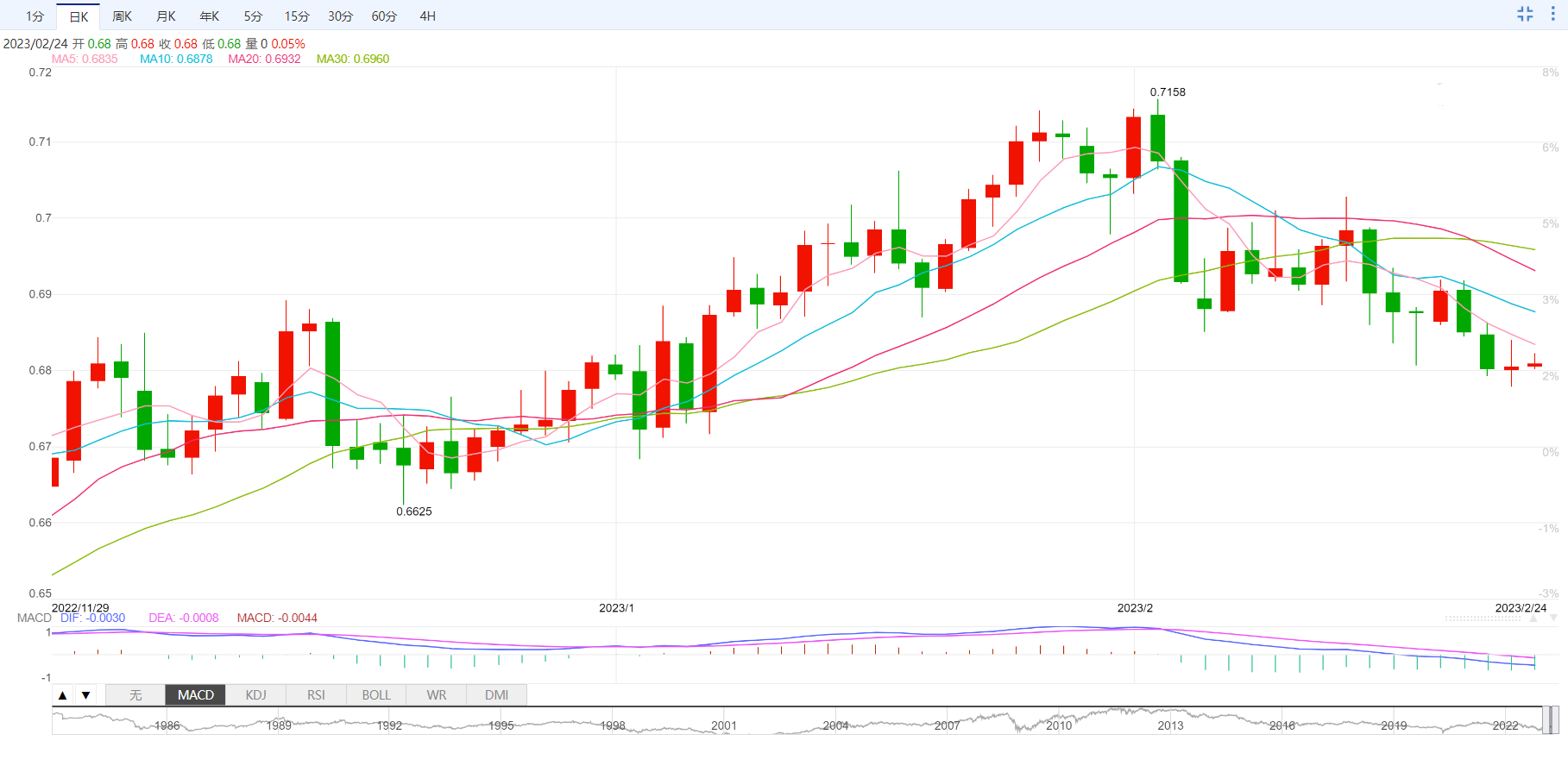Click the range slider handle on the overview timeline
The image size is (1568, 766).
[1551, 720]
